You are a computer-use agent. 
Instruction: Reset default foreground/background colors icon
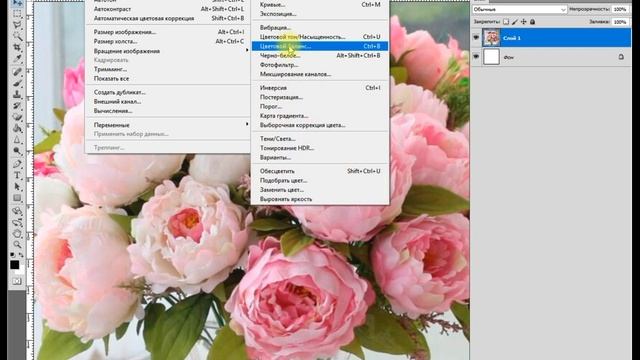(x=13, y=254)
